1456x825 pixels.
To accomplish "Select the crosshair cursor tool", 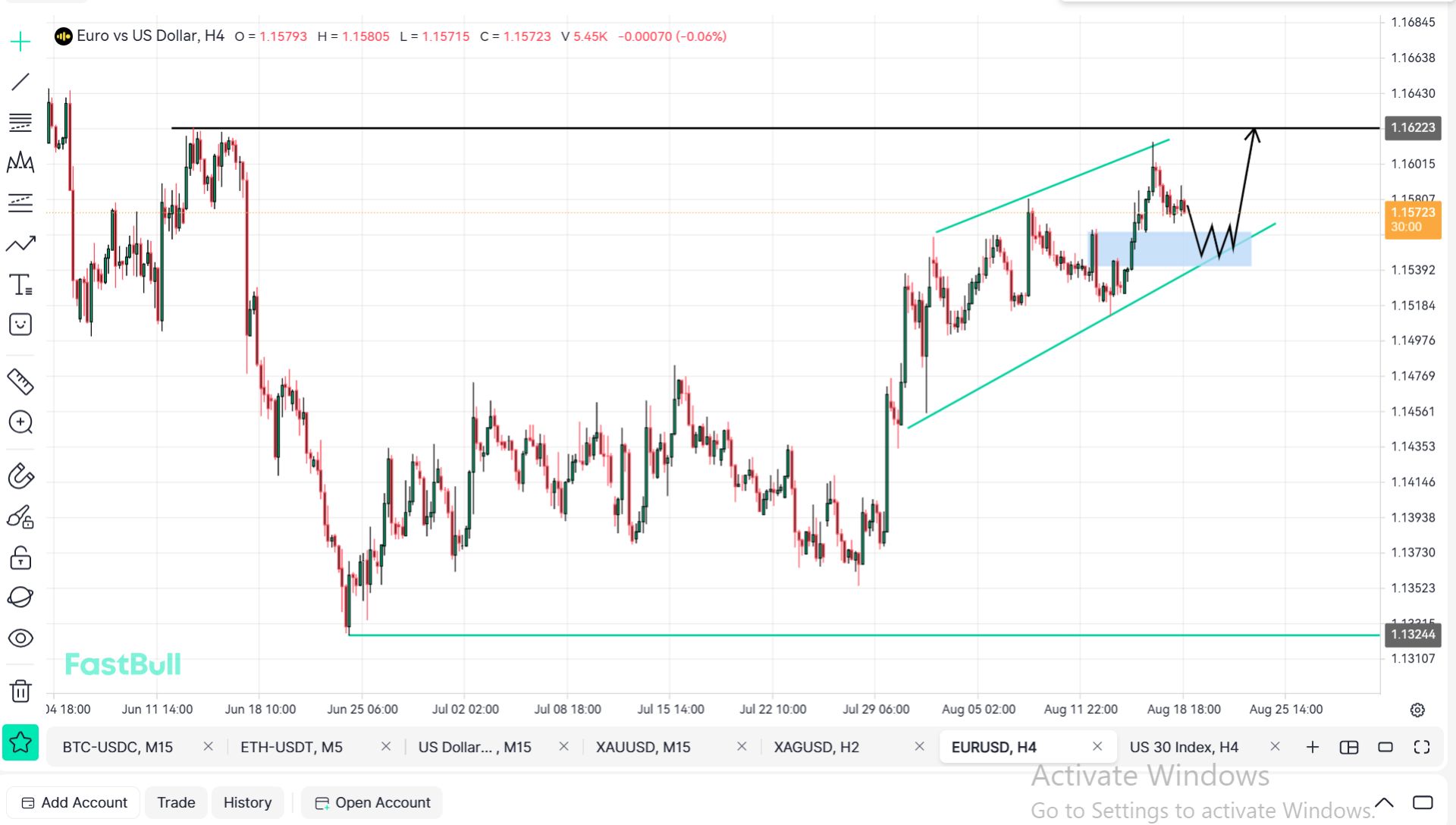I will coord(20,41).
